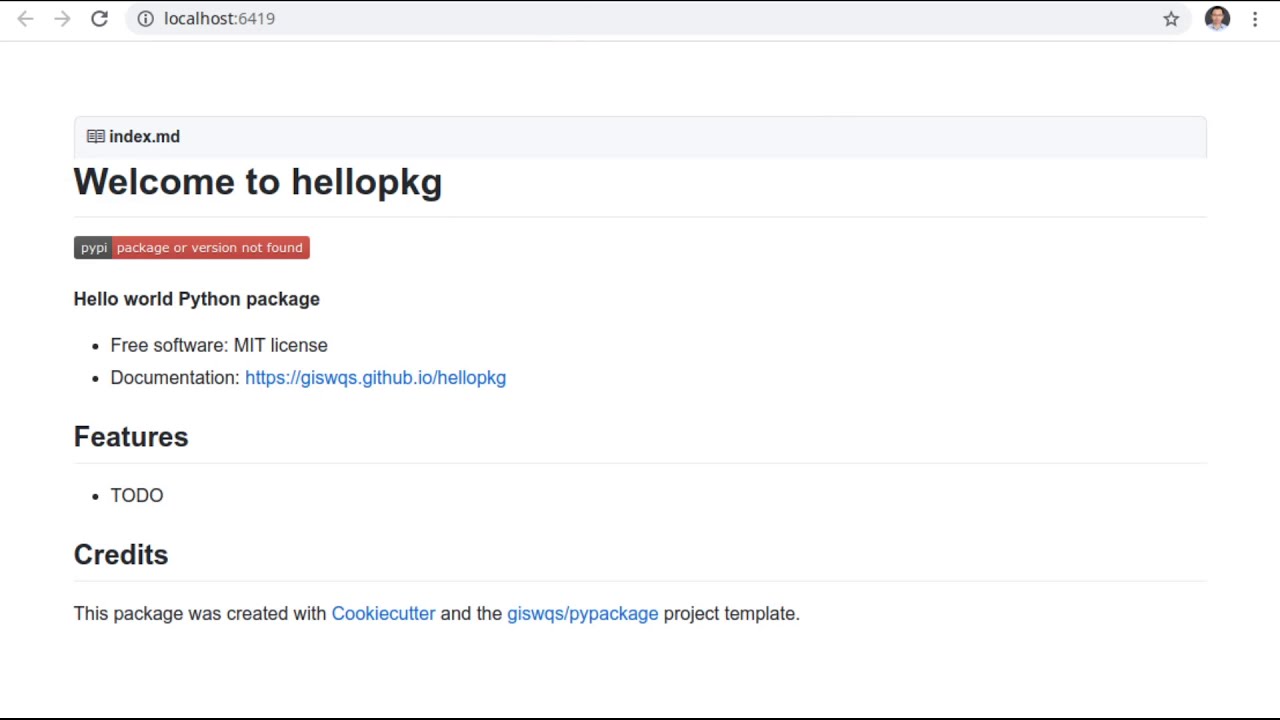The height and width of the screenshot is (720, 1280).
Task: Click the Free software: MIT license item
Action: [x=219, y=346]
